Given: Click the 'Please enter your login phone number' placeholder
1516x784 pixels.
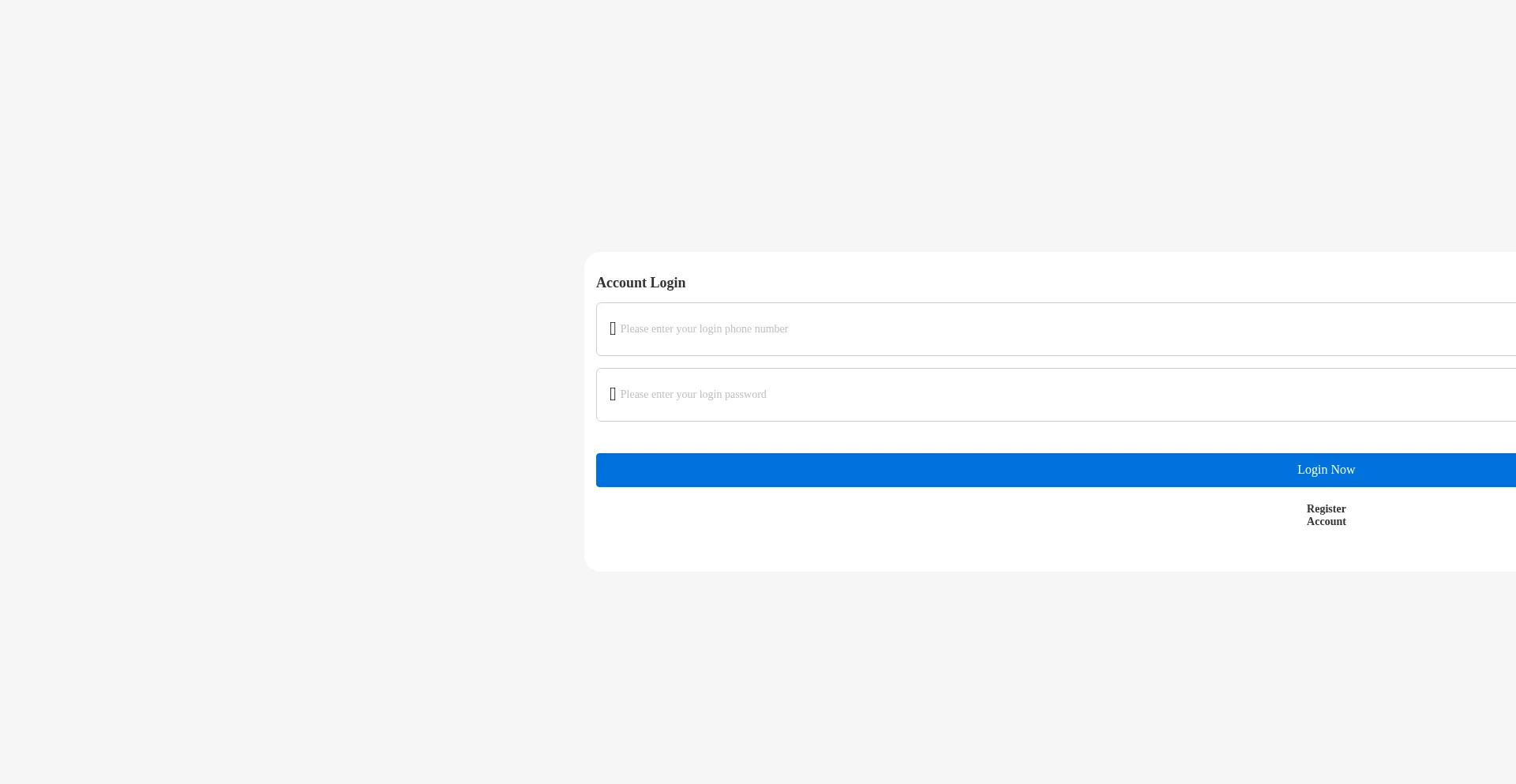Looking at the screenshot, I should (x=704, y=329).
